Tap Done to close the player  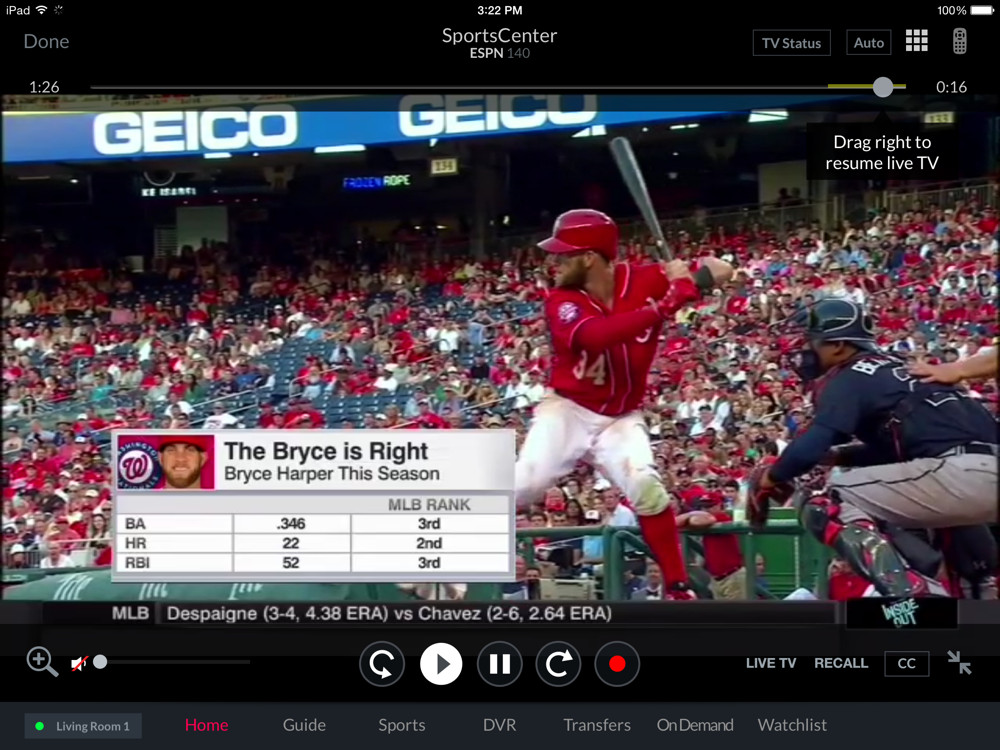point(46,41)
